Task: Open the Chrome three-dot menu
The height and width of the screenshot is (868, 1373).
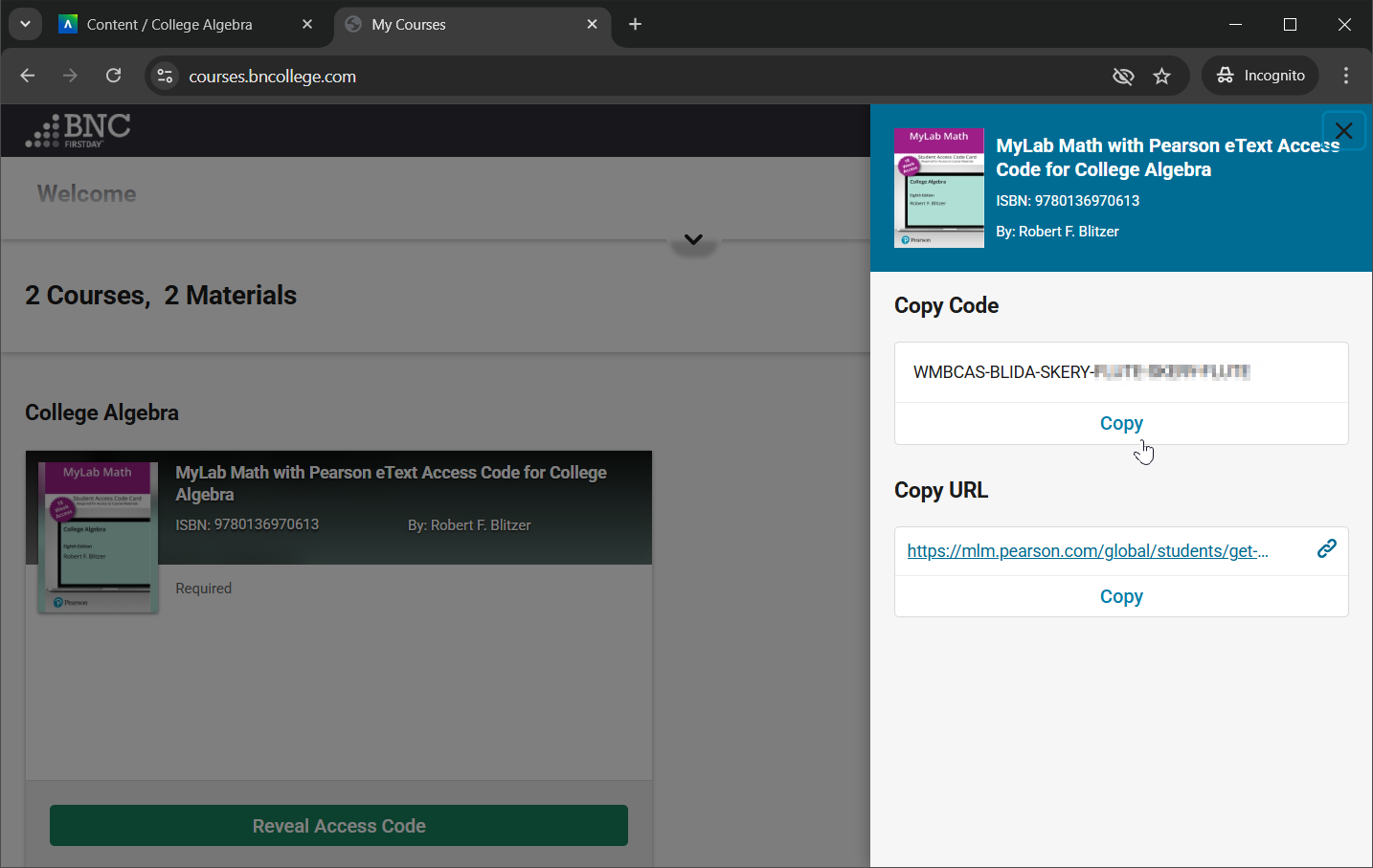Action: (1346, 76)
